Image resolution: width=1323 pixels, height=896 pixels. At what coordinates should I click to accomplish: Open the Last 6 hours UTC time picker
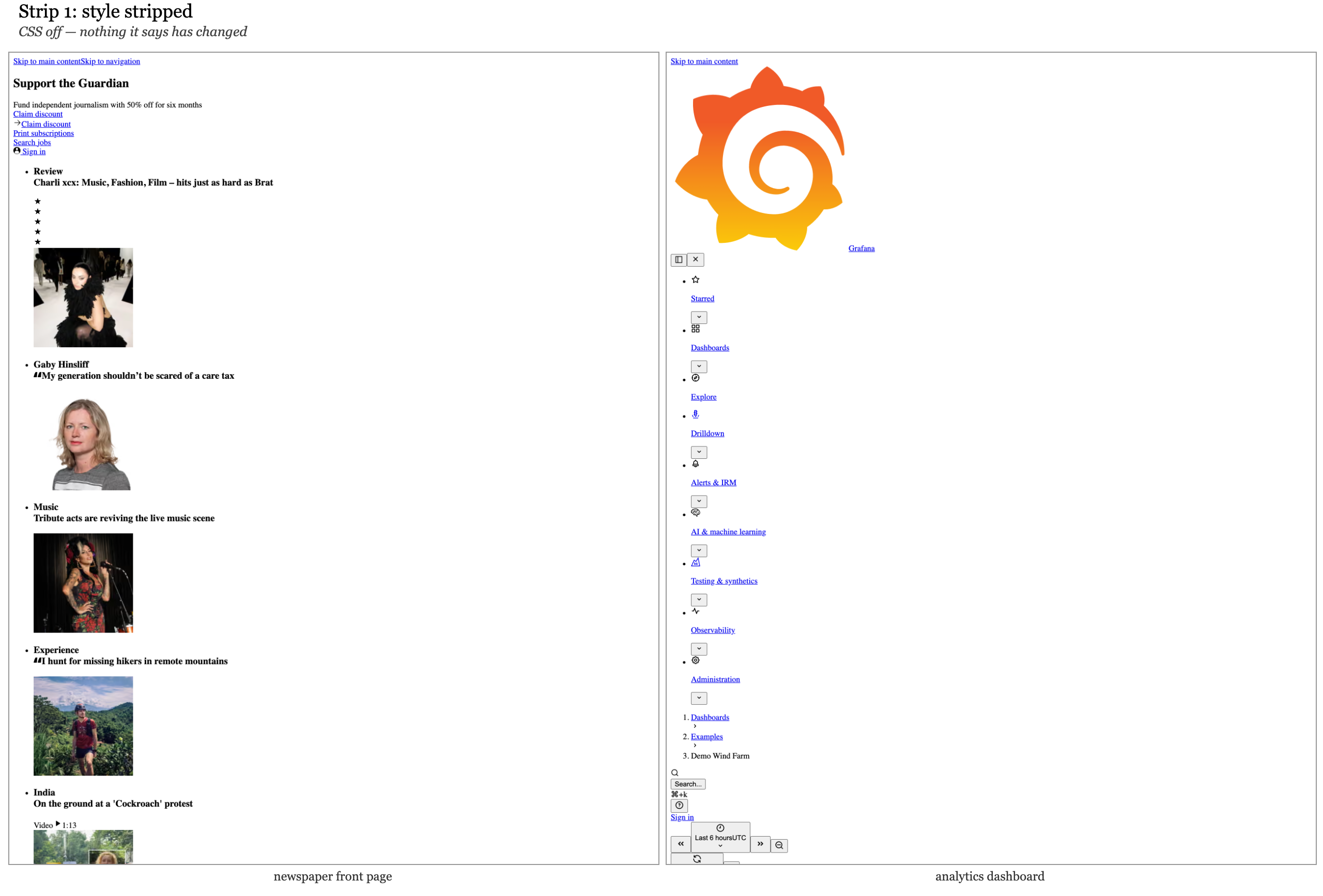point(720,838)
